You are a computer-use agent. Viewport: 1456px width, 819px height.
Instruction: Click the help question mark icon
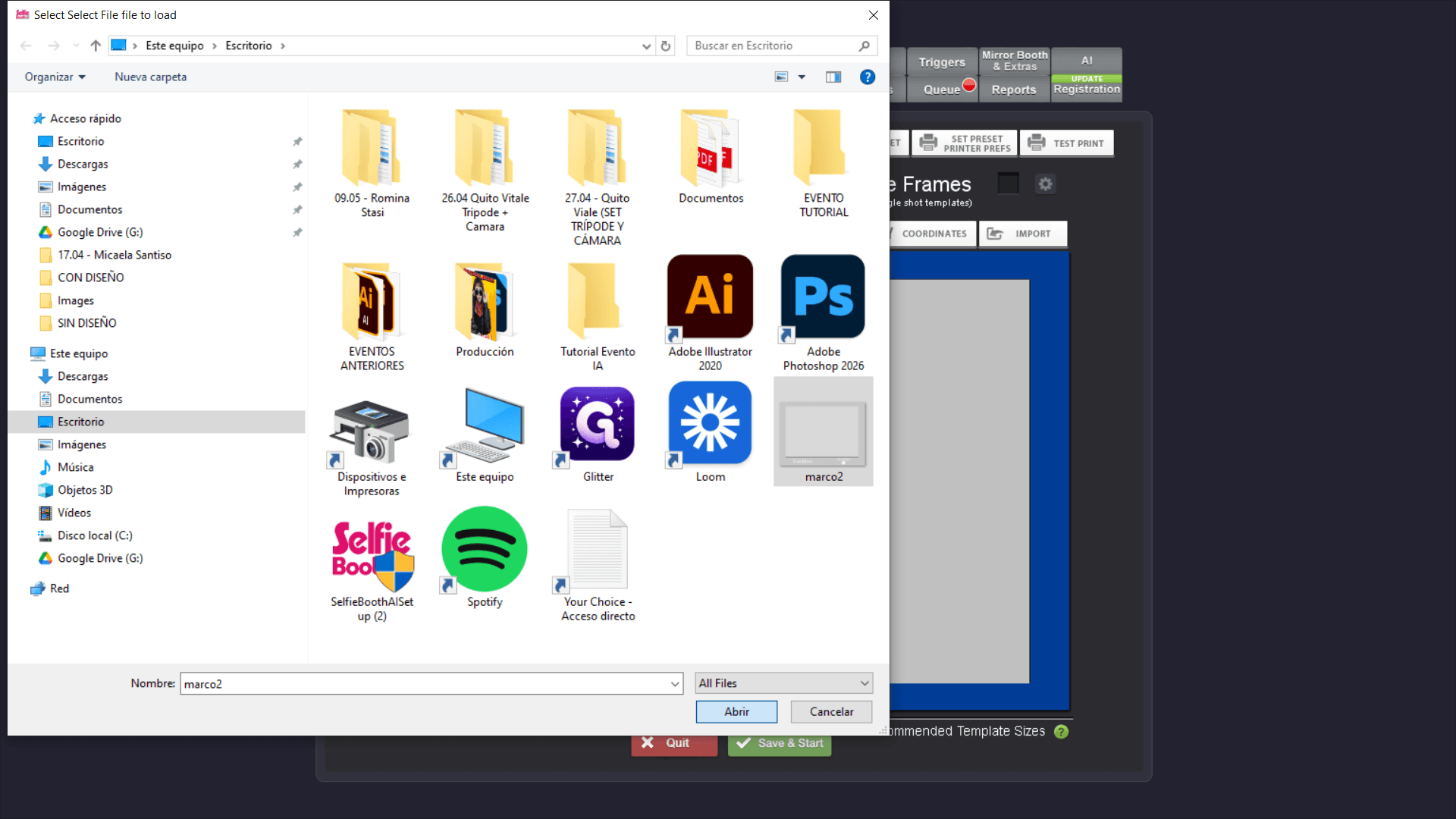[x=868, y=77]
